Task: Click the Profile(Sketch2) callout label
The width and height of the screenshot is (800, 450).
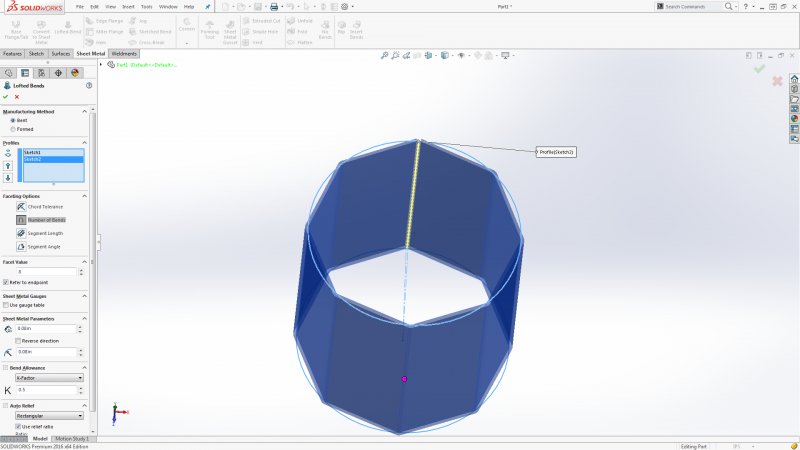Action: click(x=556, y=152)
